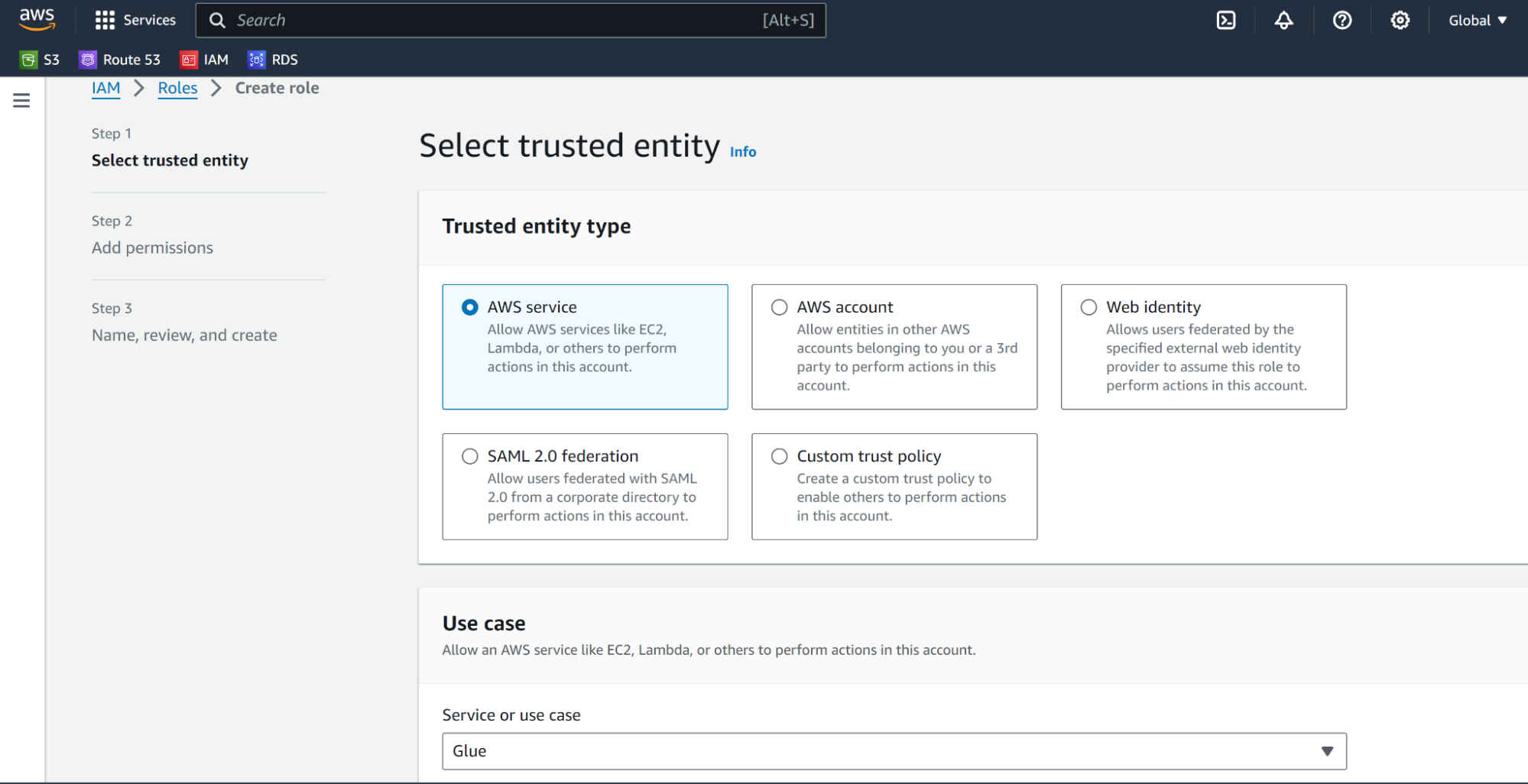1528x784 pixels.
Task: Open the Services grid menu icon
Action: point(105,21)
